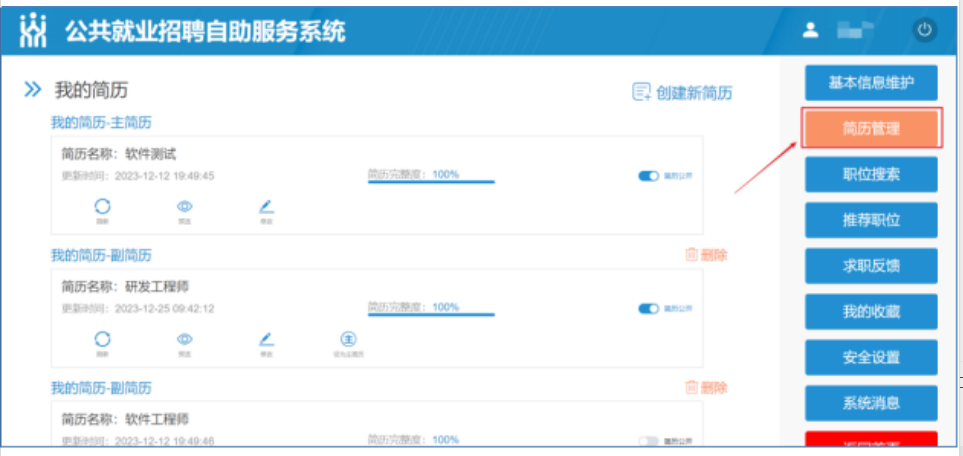Image resolution: width=963 pixels, height=456 pixels.
Task: Select 简历管理 in the side menu
Action: tap(871, 128)
